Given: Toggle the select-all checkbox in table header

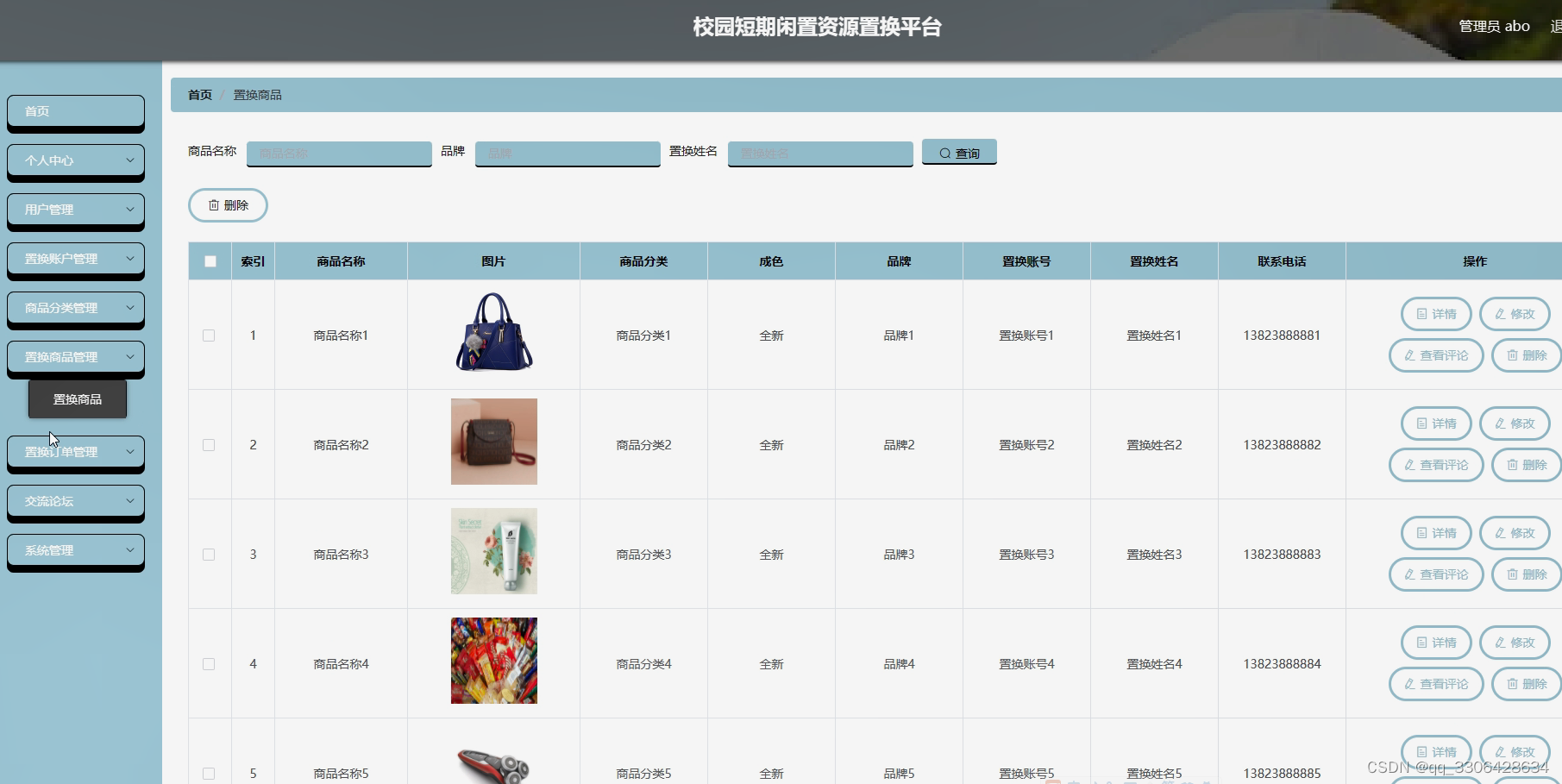Looking at the screenshot, I should pos(208,260).
